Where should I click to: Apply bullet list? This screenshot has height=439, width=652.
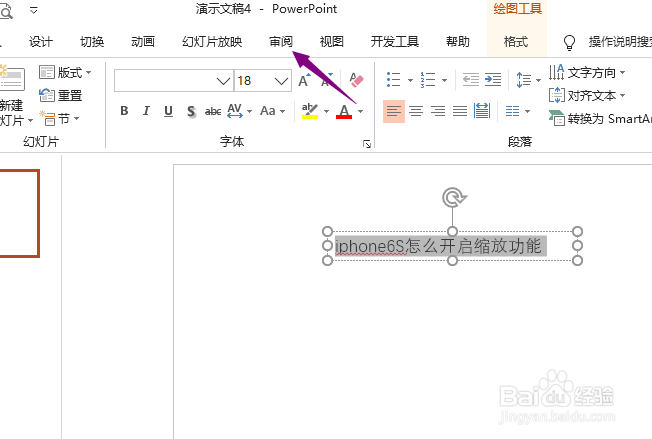393,79
